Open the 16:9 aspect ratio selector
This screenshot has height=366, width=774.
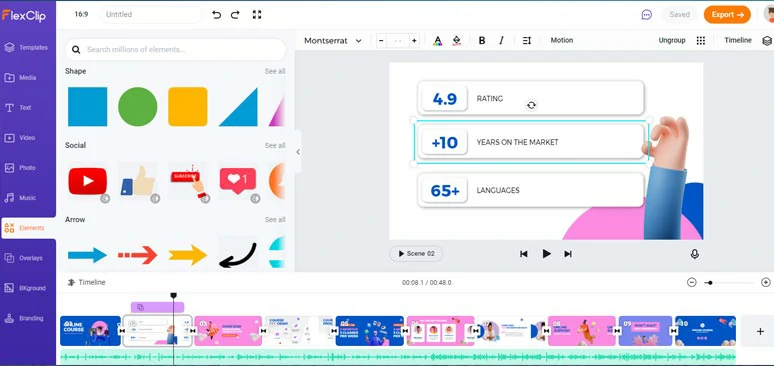pos(81,14)
